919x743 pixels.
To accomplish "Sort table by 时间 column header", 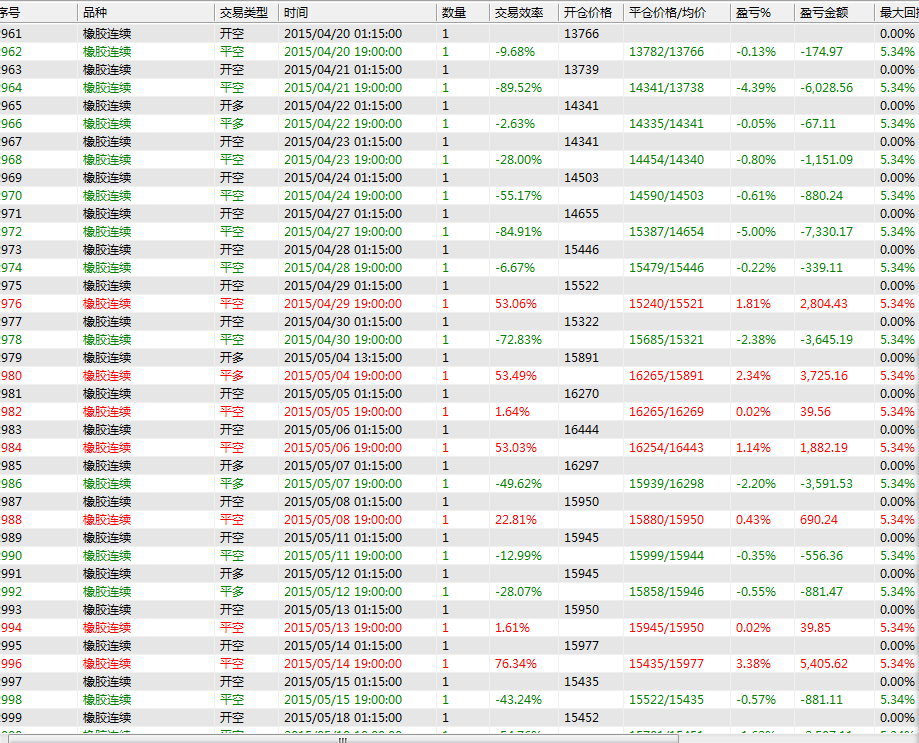I will pyautogui.click(x=297, y=12).
